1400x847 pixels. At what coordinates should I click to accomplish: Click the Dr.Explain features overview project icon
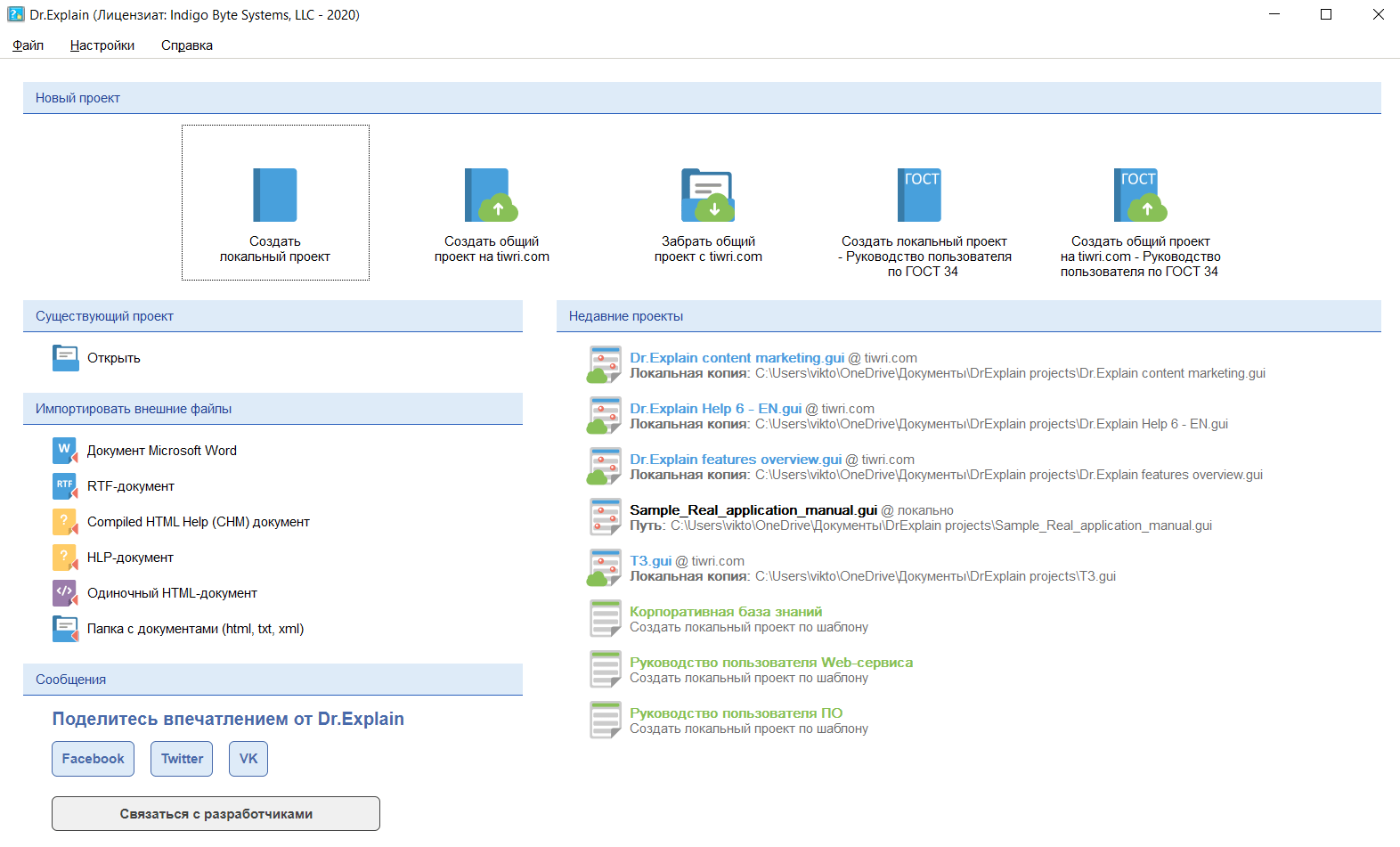click(605, 467)
